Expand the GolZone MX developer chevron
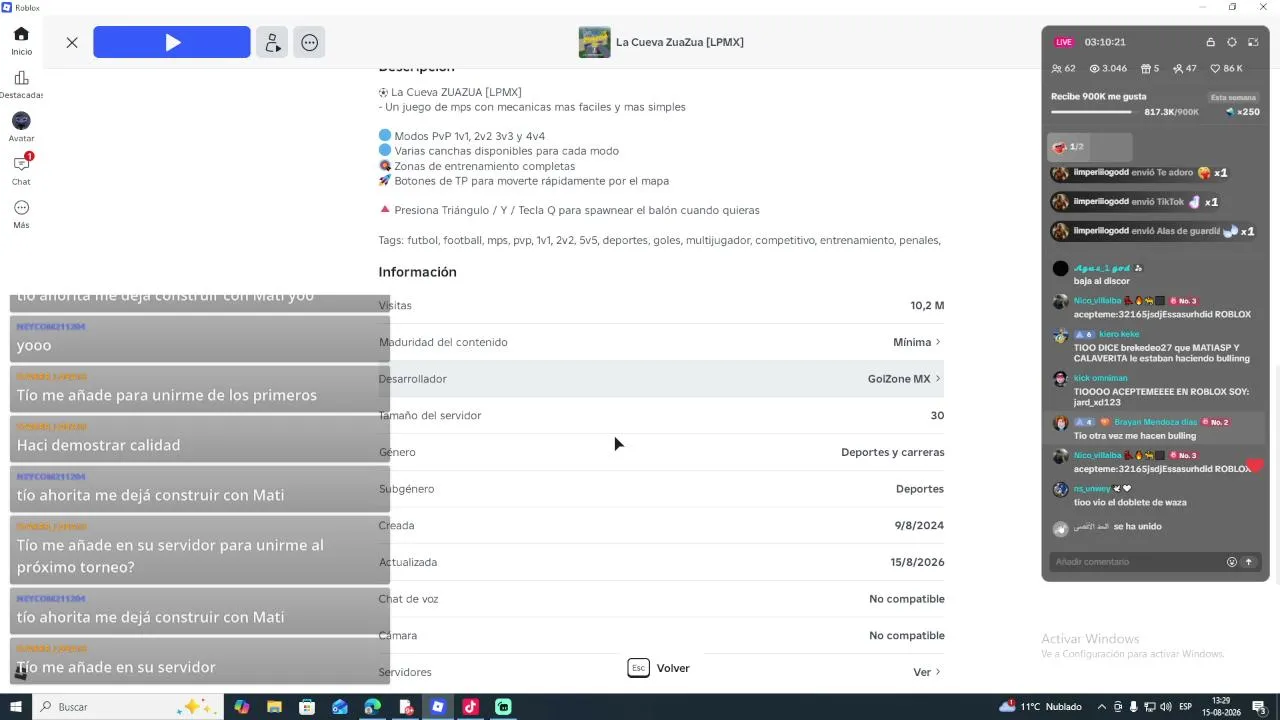 pyautogui.click(x=938, y=379)
